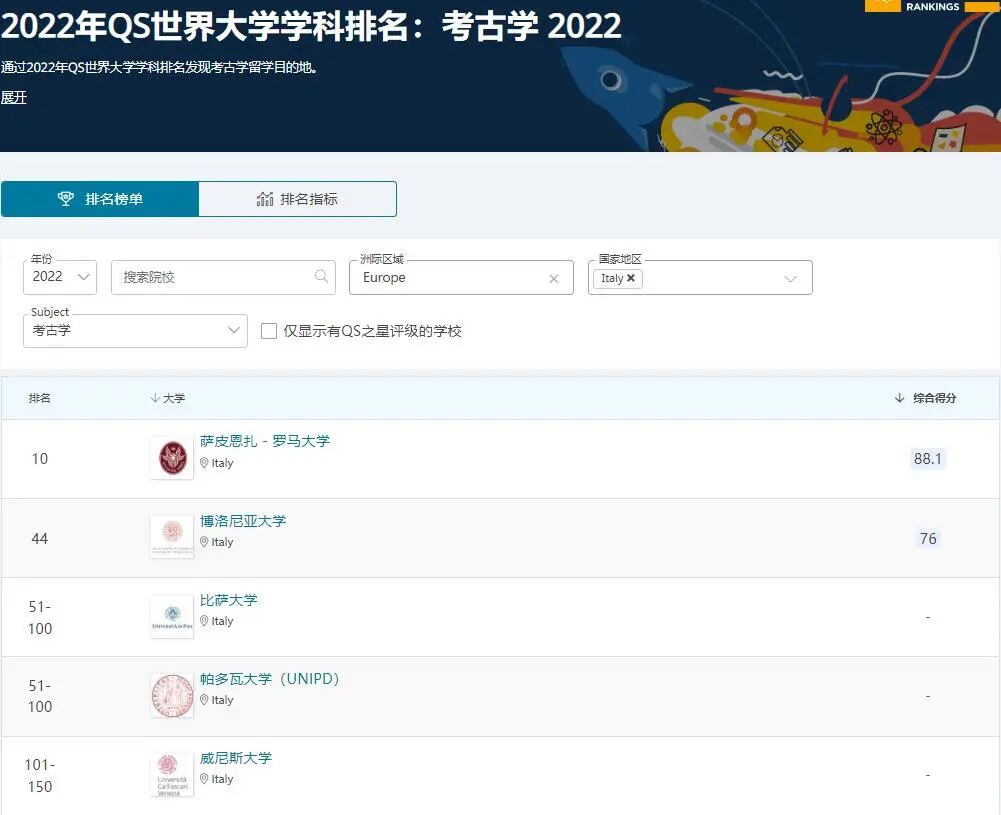This screenshot has height=815, width=1001.
Task: Click the trophy icon on 排名榜单 tab
Action: [66, 198]
